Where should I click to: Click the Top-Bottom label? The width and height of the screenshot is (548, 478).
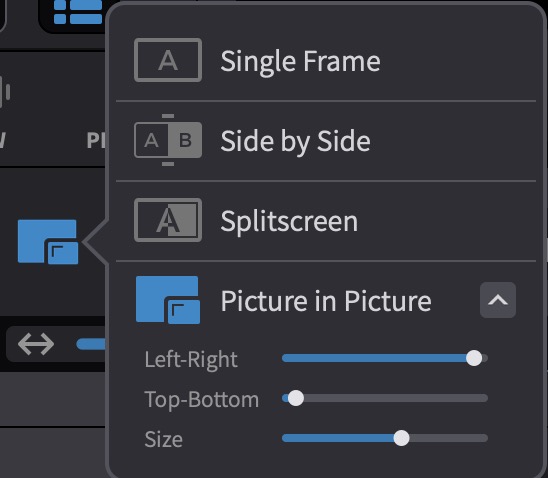tap(202, 399)
